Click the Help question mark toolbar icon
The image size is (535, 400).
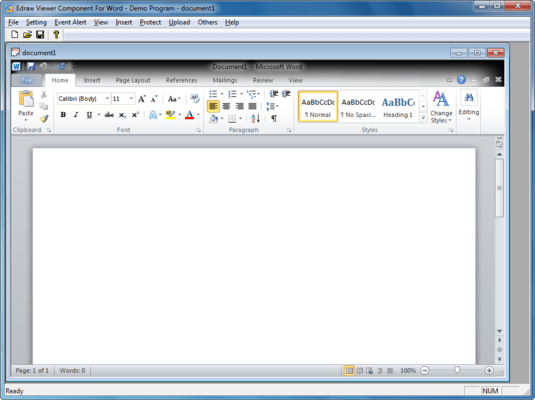coord(56,34)
